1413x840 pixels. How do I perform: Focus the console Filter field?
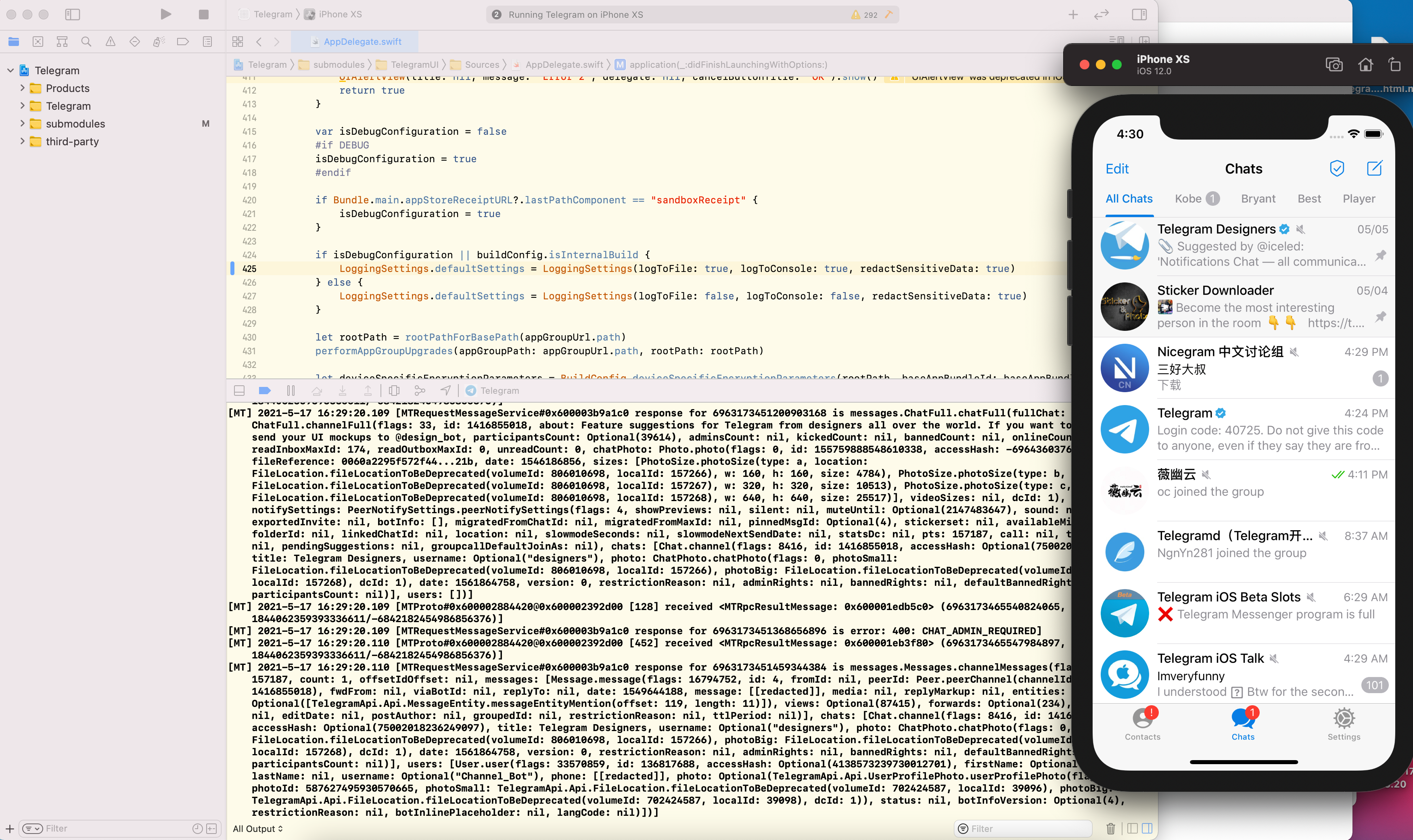tap(1024, 828)
